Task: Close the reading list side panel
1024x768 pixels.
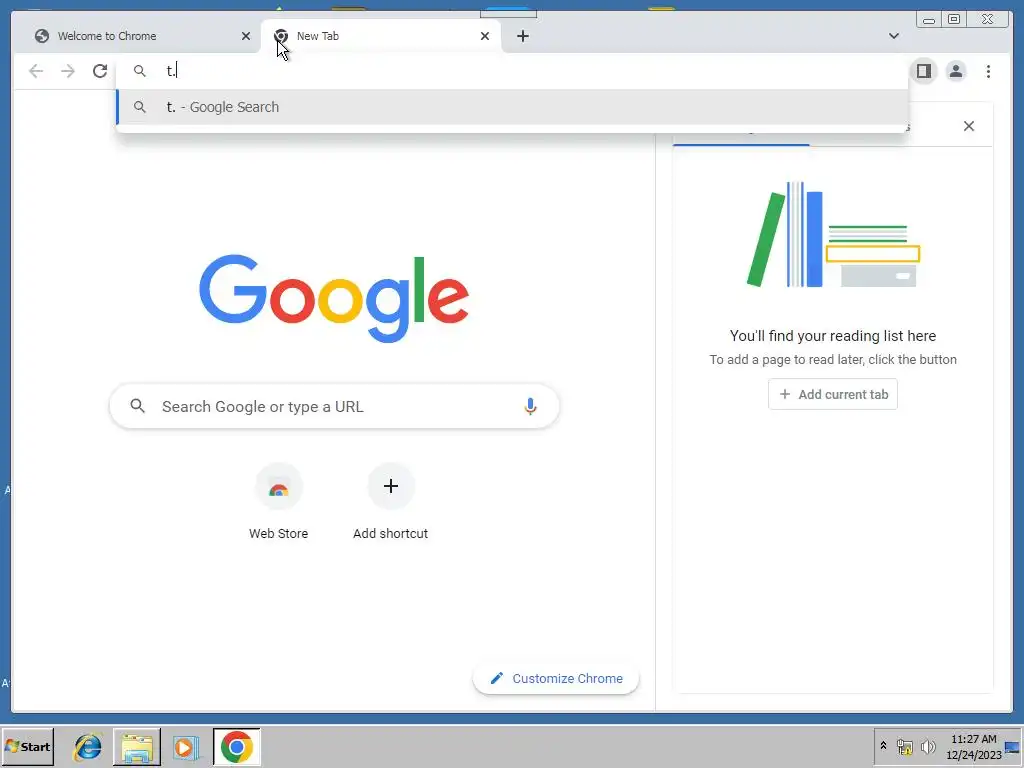Action: [968, 126]
